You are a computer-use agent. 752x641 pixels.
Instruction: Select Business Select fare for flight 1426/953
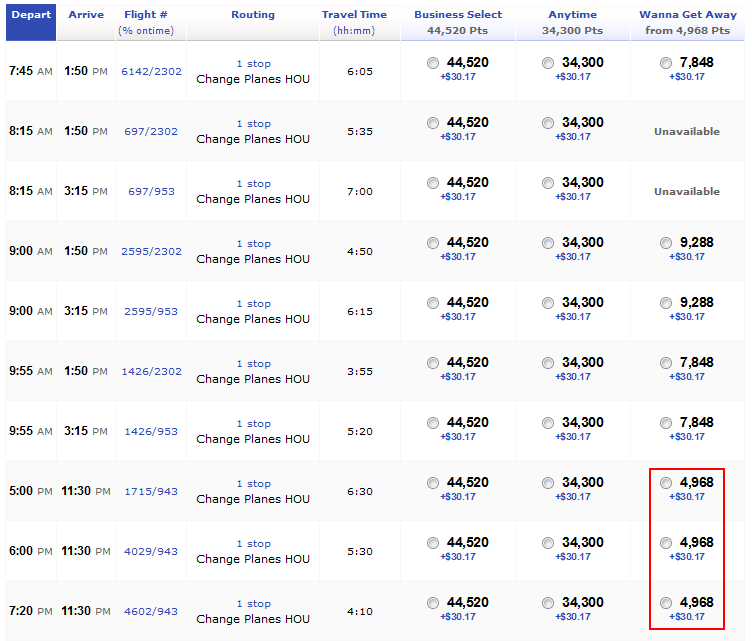(x=433, y=423)
